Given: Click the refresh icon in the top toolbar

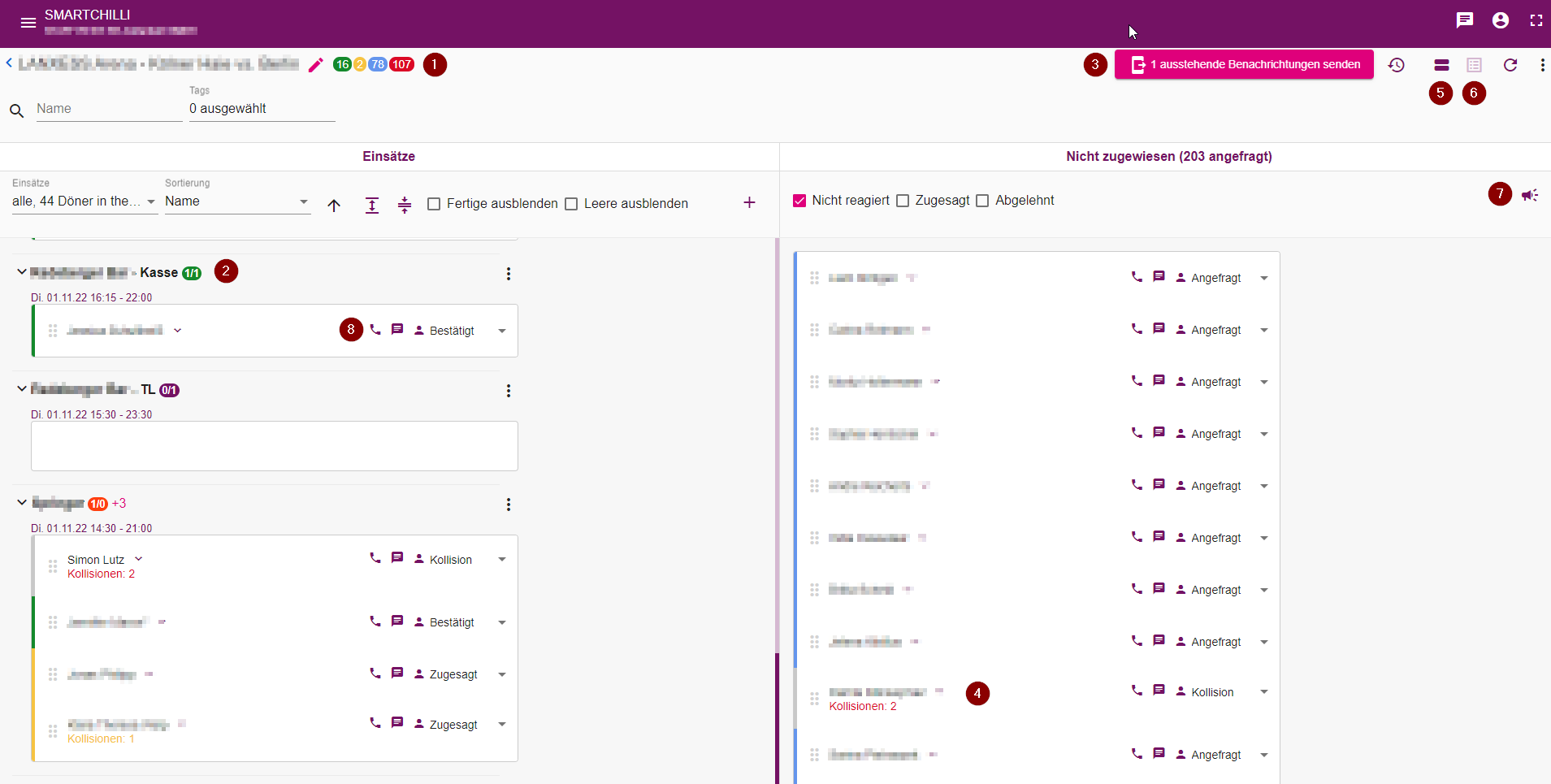Looking at the screenshot, I should pyautogui.click(x=1510, y=65).
